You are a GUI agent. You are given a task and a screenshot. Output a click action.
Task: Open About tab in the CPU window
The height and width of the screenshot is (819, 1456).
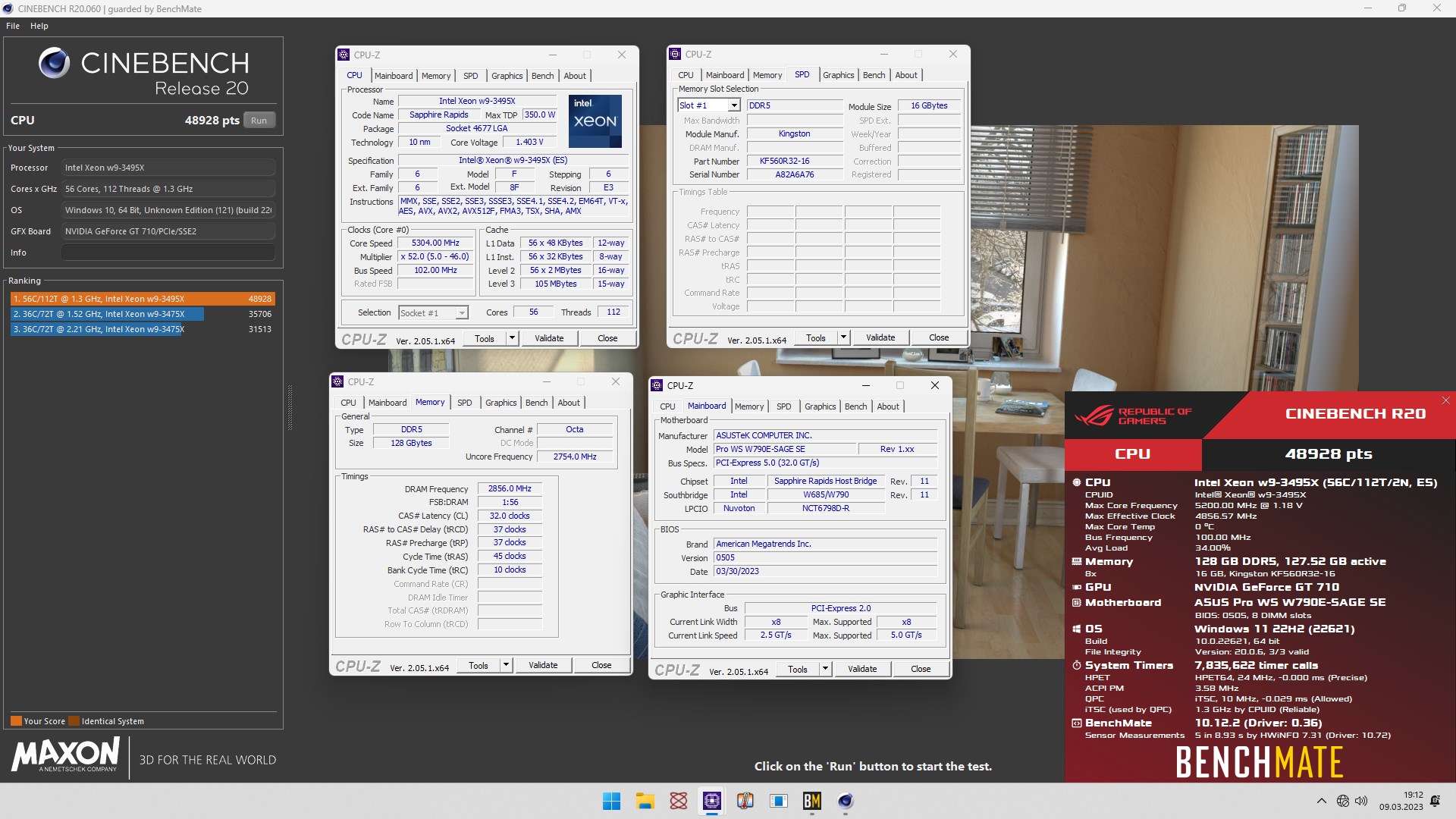(x=575, y=76)
